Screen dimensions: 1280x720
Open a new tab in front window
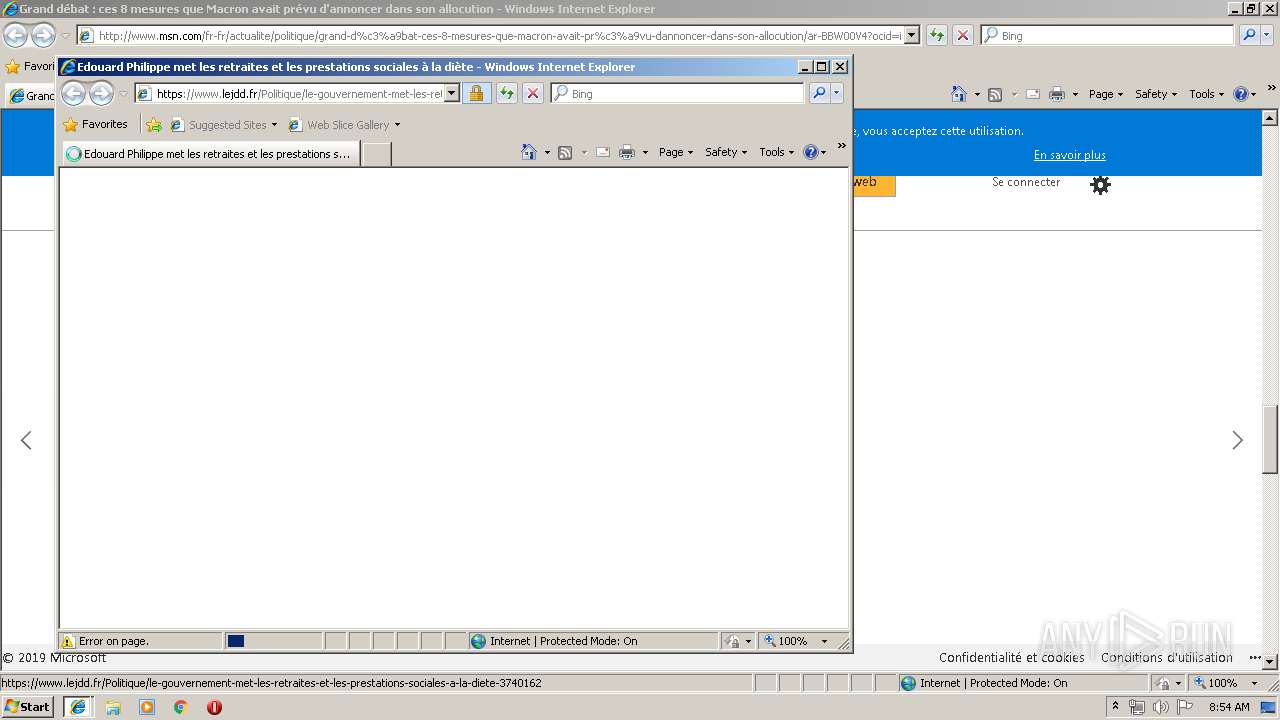pyautogui.click(x=376, y=154)
